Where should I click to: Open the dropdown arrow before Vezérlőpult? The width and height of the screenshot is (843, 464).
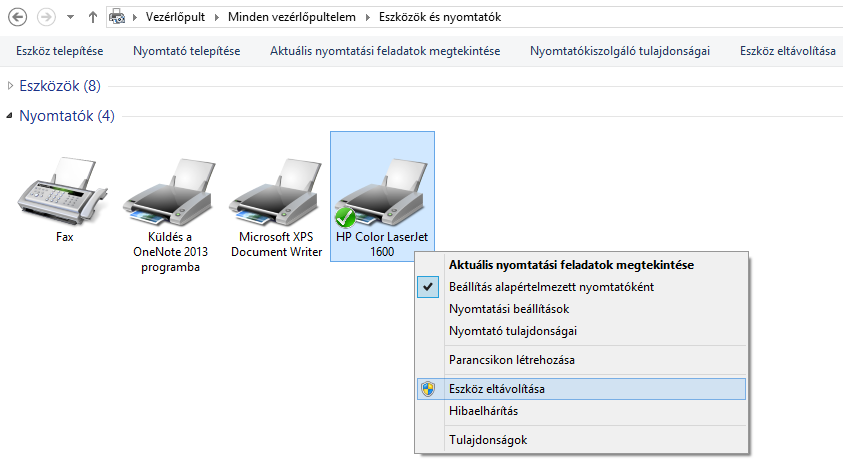(x=134, y=17)
